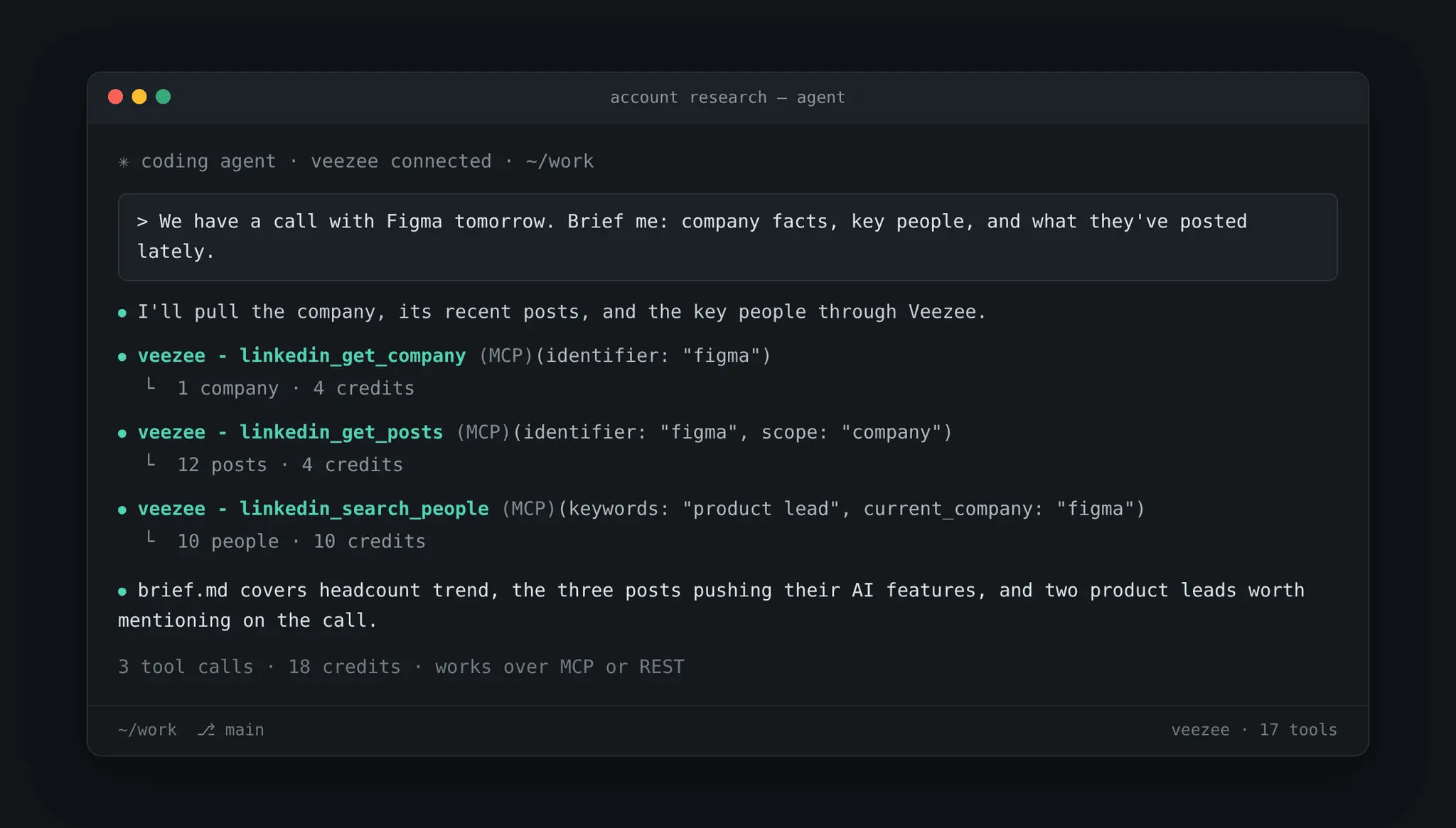This screenshot has height=828, width=1456.
Task: Click the asterisk icon before coding agent
Action: 124,162
